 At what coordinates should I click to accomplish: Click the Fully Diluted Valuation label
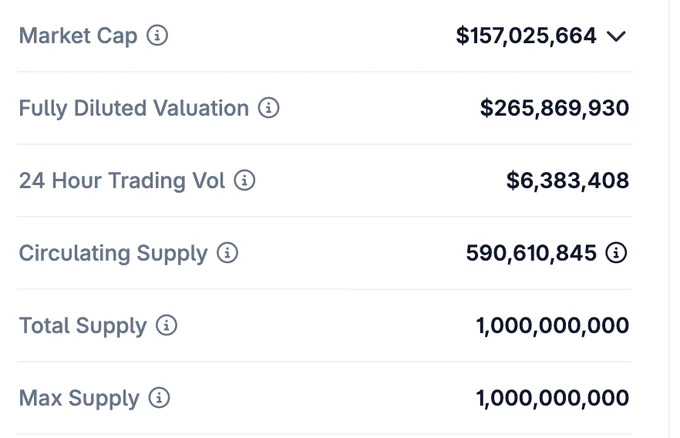tap(134, 108)
